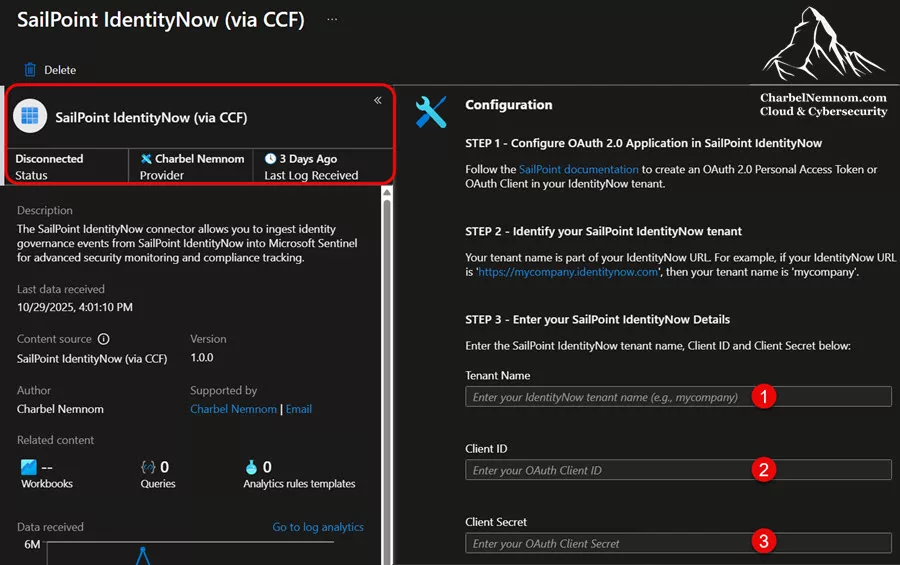Click the data received chart peak marker
This screenshot has height=565, width=900.
(x=142, y=549)
